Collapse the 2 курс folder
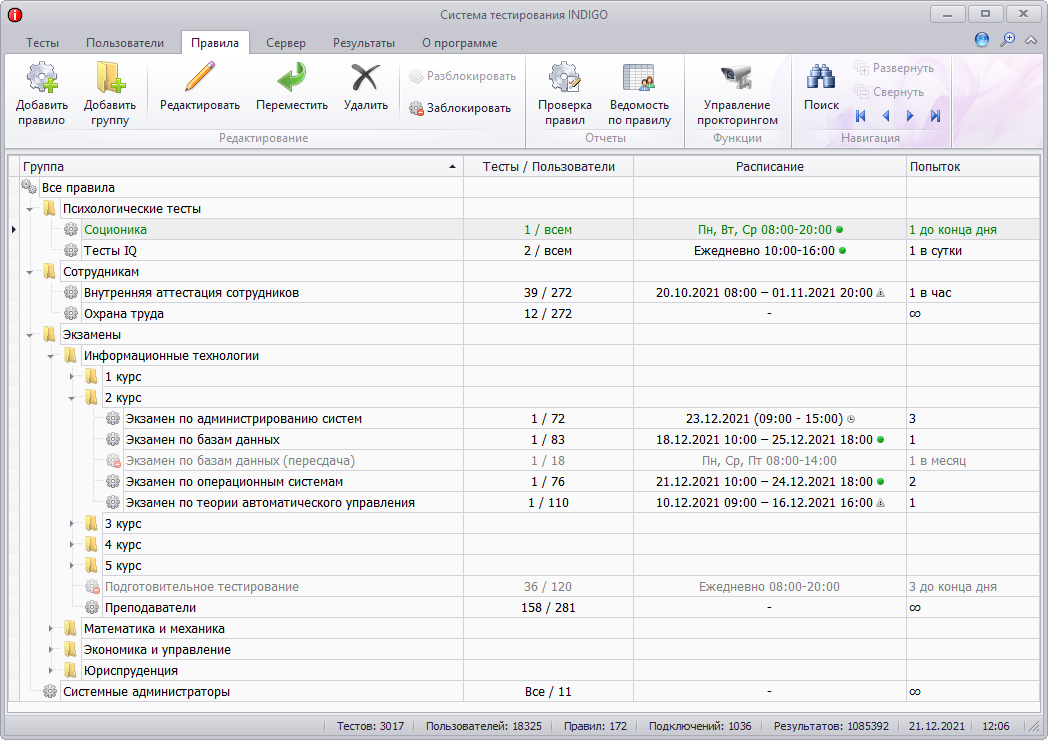 pos(72,398)
